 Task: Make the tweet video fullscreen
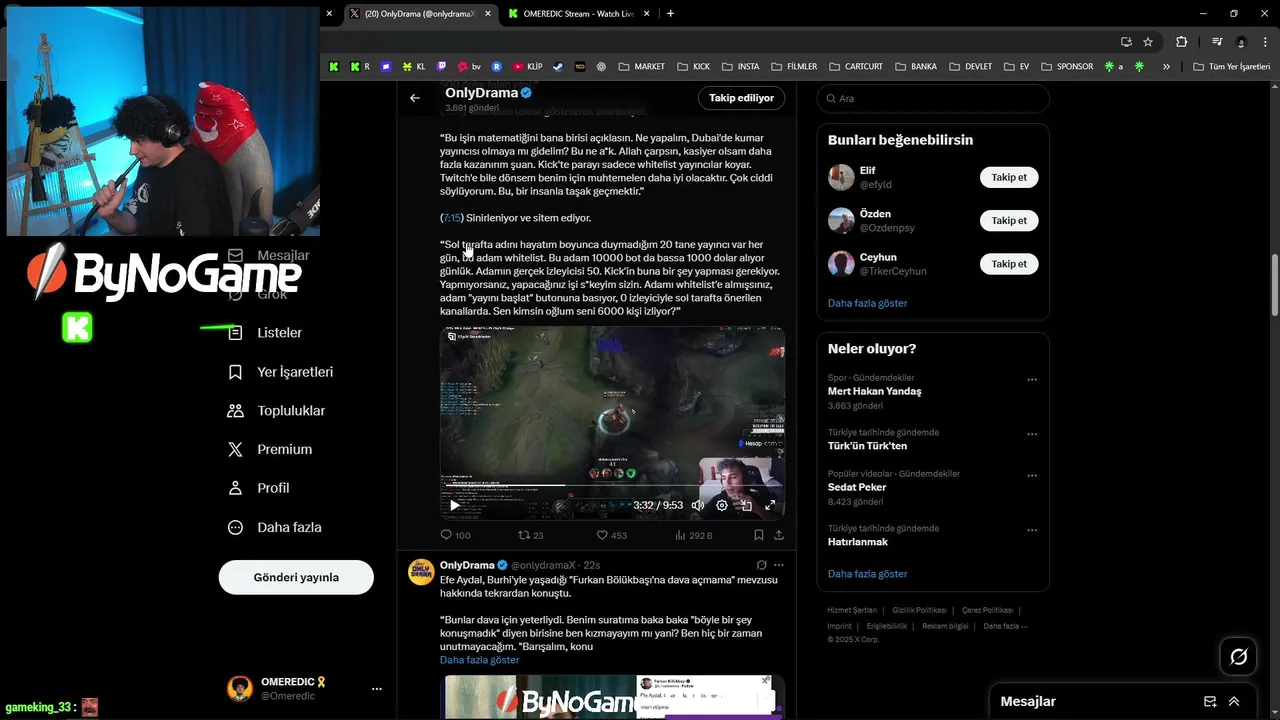pyautogui.click(x=770, y=505)
